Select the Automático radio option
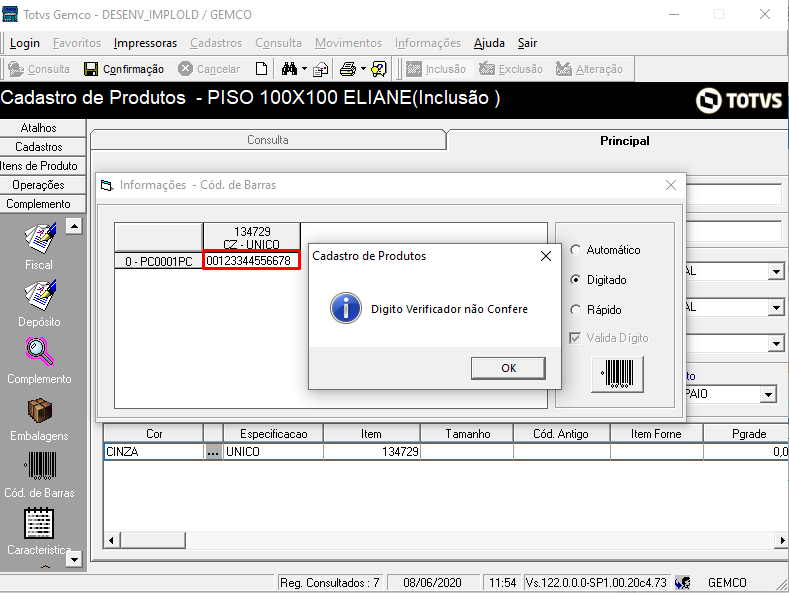This screenshot has height=593, width=789. click(x=575, y=250)
